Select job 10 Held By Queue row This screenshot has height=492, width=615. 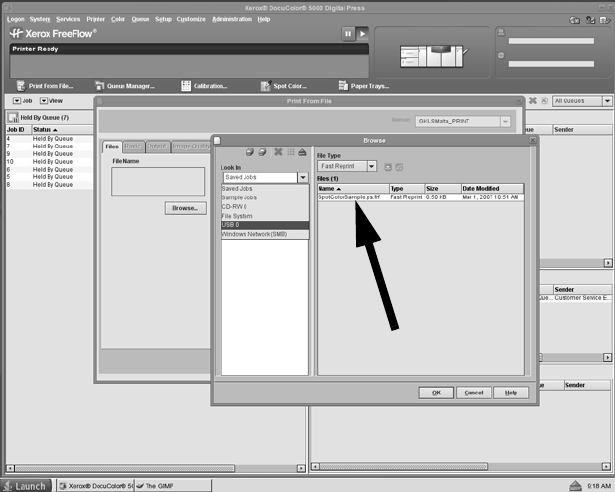[49, 162]
